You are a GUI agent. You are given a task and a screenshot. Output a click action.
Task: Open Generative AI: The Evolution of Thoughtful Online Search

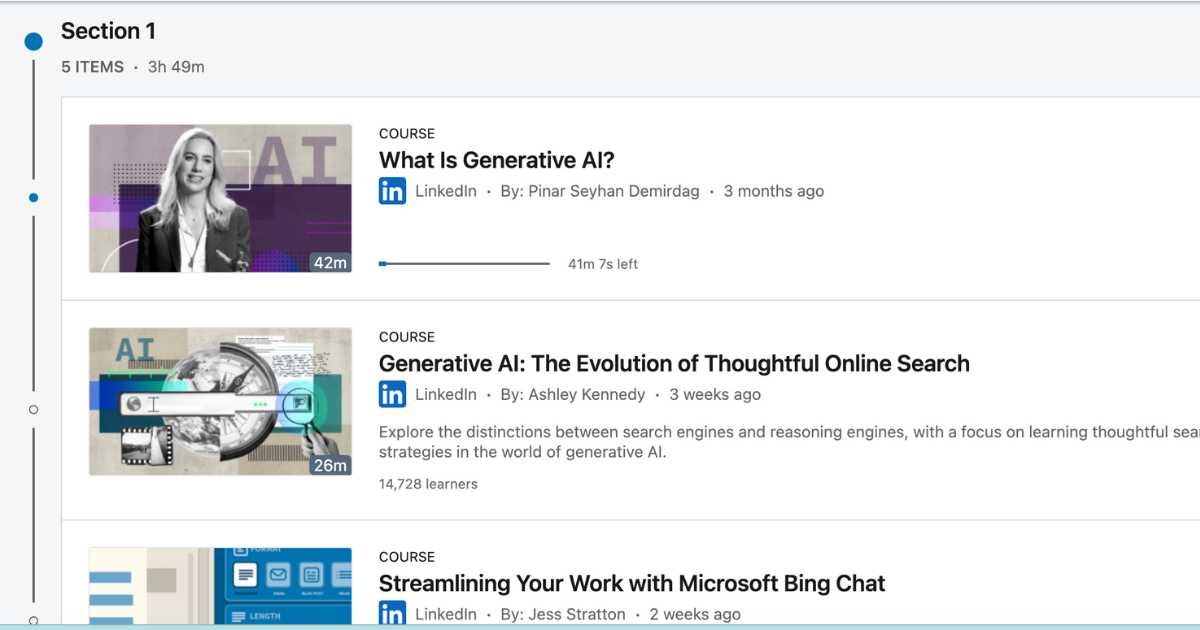[x=674, y=363]
